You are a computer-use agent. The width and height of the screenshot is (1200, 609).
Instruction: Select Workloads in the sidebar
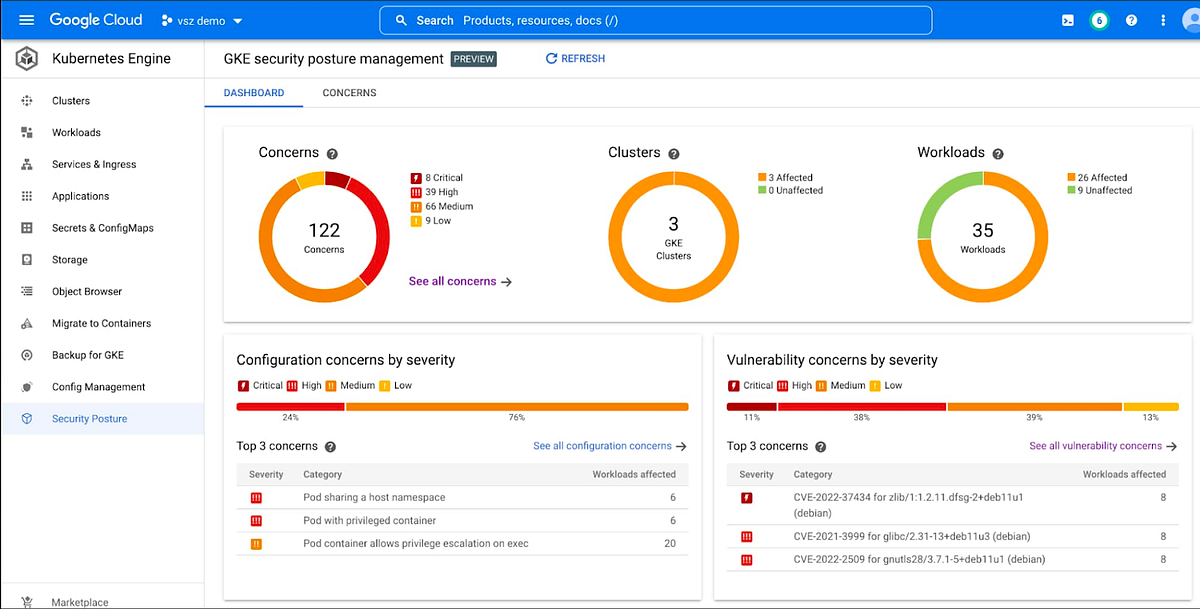point(76,132)
